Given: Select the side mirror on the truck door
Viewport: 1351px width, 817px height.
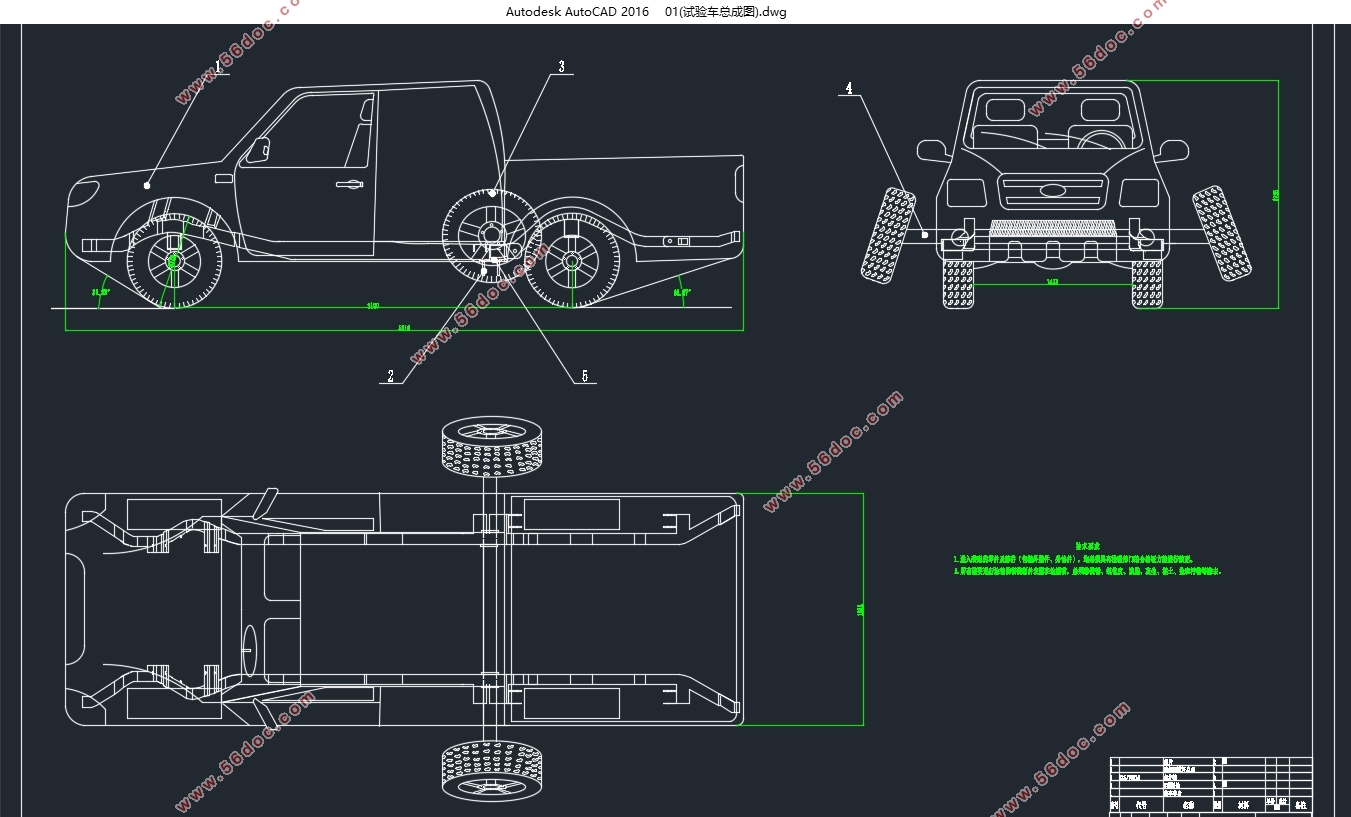Looking at the screenshot, I should click(x=259, y=150).
